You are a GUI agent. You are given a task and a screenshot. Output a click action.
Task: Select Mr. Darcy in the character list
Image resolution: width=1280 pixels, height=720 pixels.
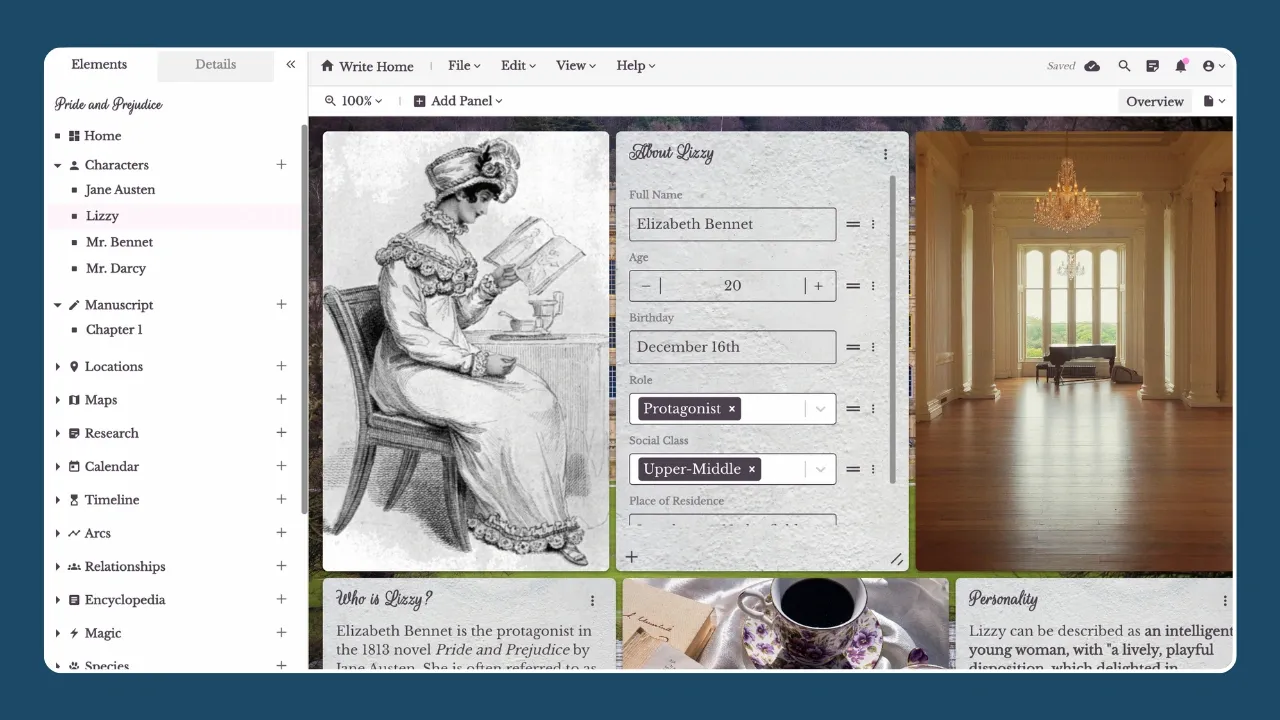[x=116, y=268]
